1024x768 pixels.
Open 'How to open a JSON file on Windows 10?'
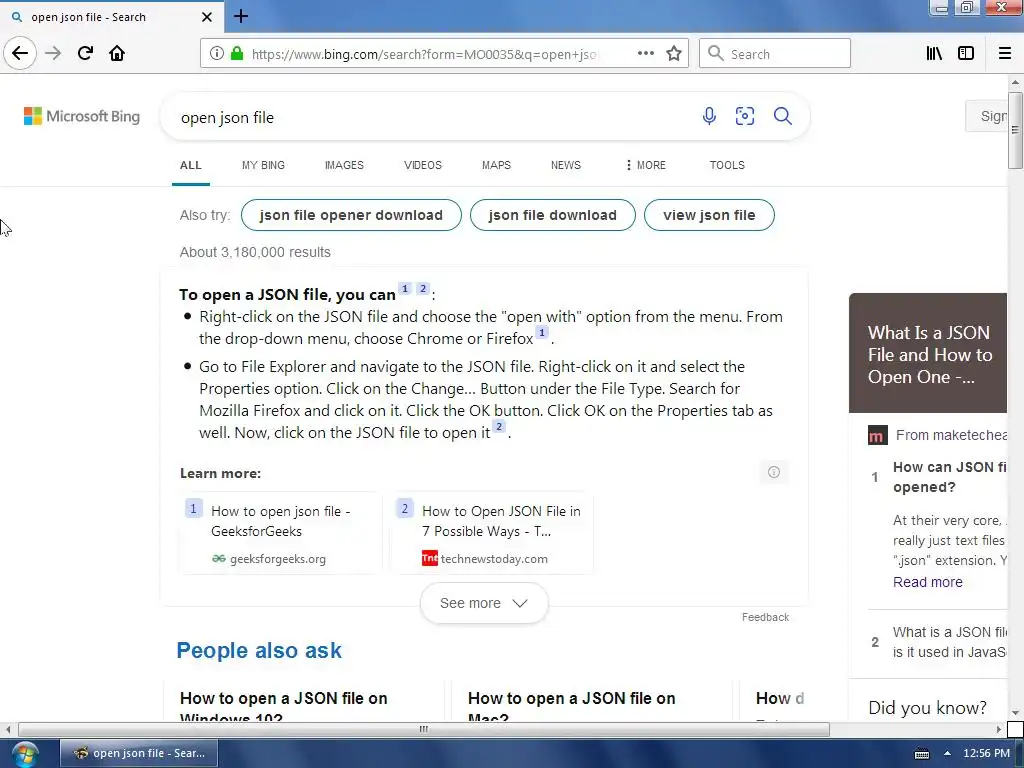pos(283,706)
